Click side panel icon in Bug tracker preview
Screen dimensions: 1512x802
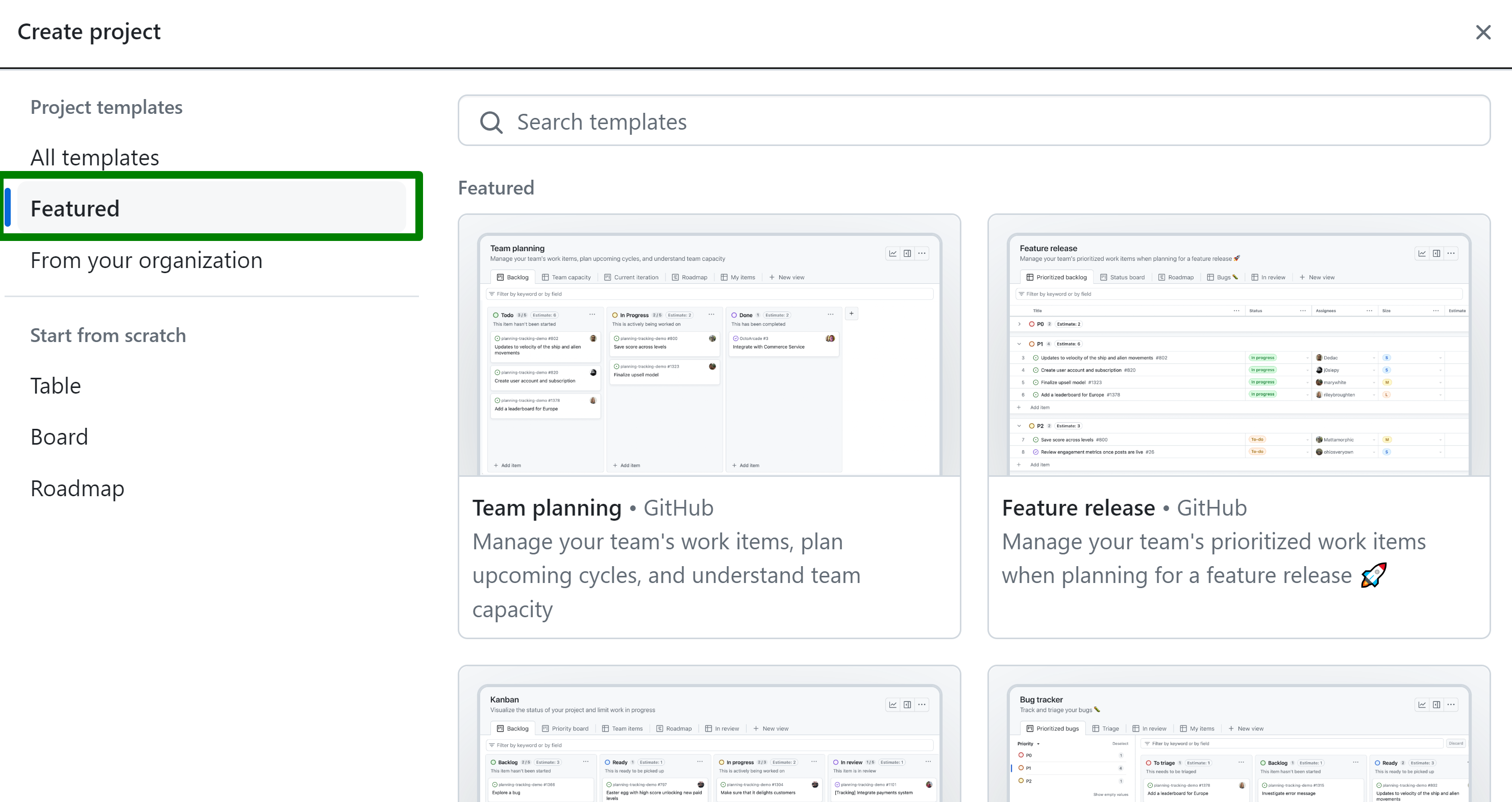tap(1437, 704)
